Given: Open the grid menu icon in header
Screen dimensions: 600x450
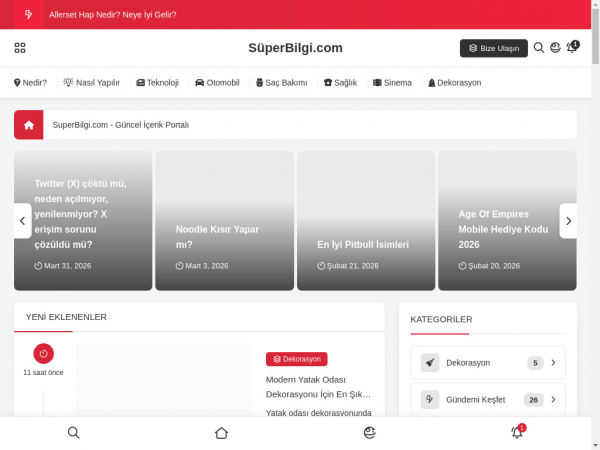Looking at the screenshot, I should 20,48.
